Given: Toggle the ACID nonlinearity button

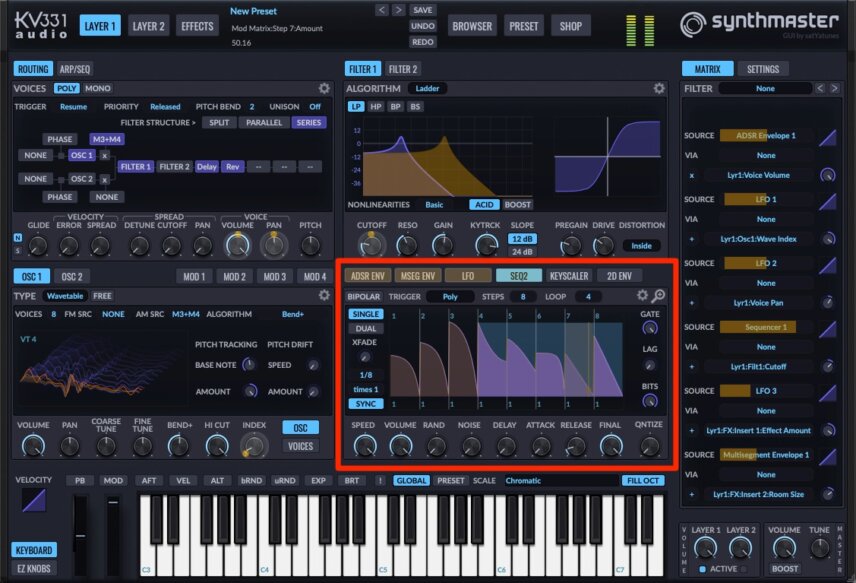Looking at the screenshot, I should pyautogui.click(x=484, y=205).
